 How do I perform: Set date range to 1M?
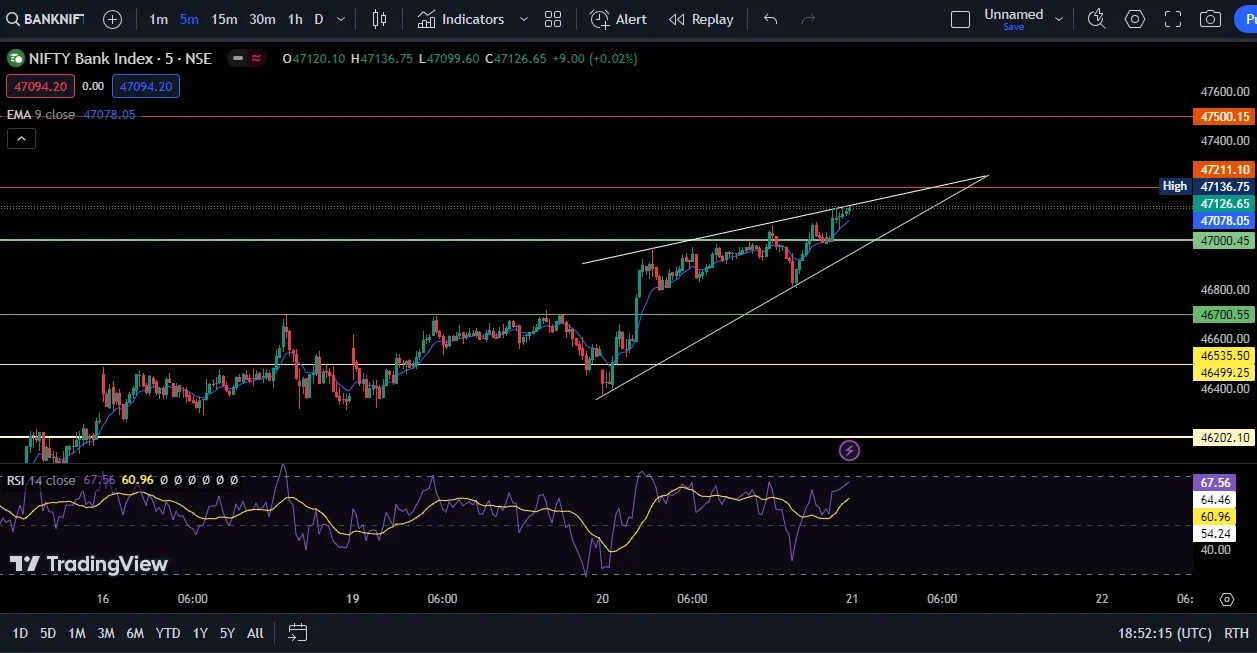(77, 633)
